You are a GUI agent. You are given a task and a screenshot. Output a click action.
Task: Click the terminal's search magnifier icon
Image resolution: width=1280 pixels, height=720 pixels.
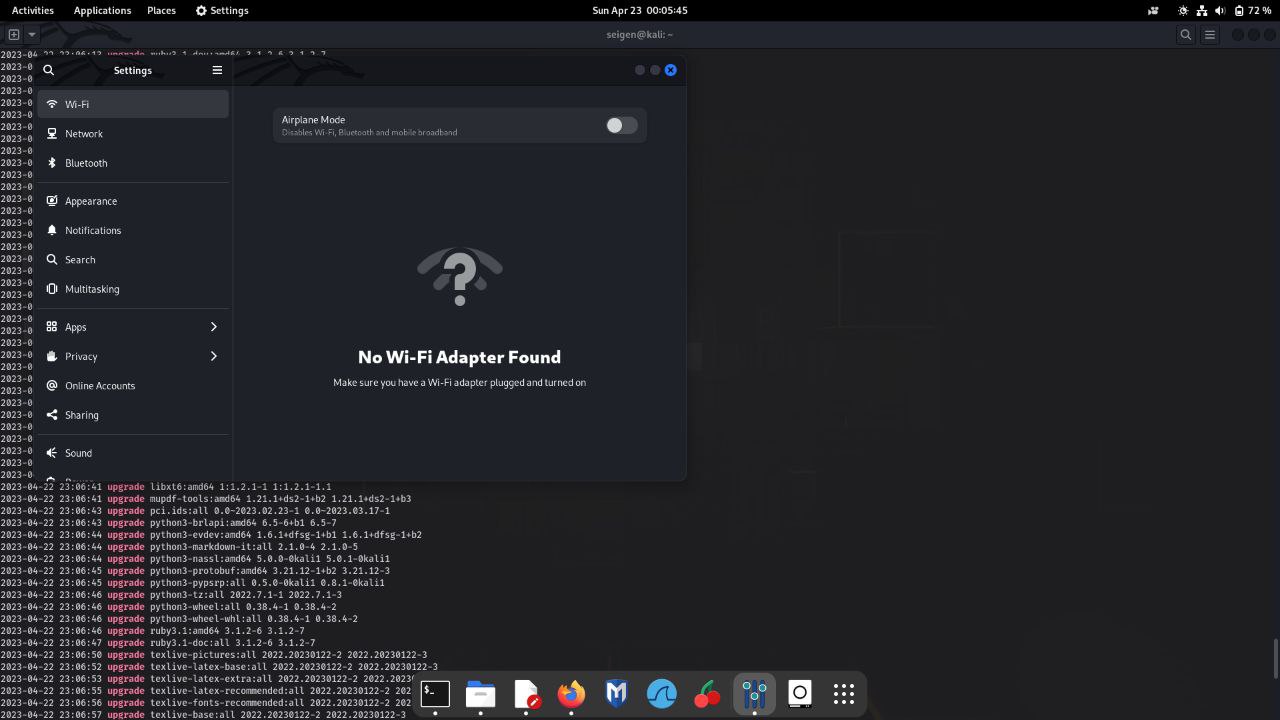coord(1185,34)
